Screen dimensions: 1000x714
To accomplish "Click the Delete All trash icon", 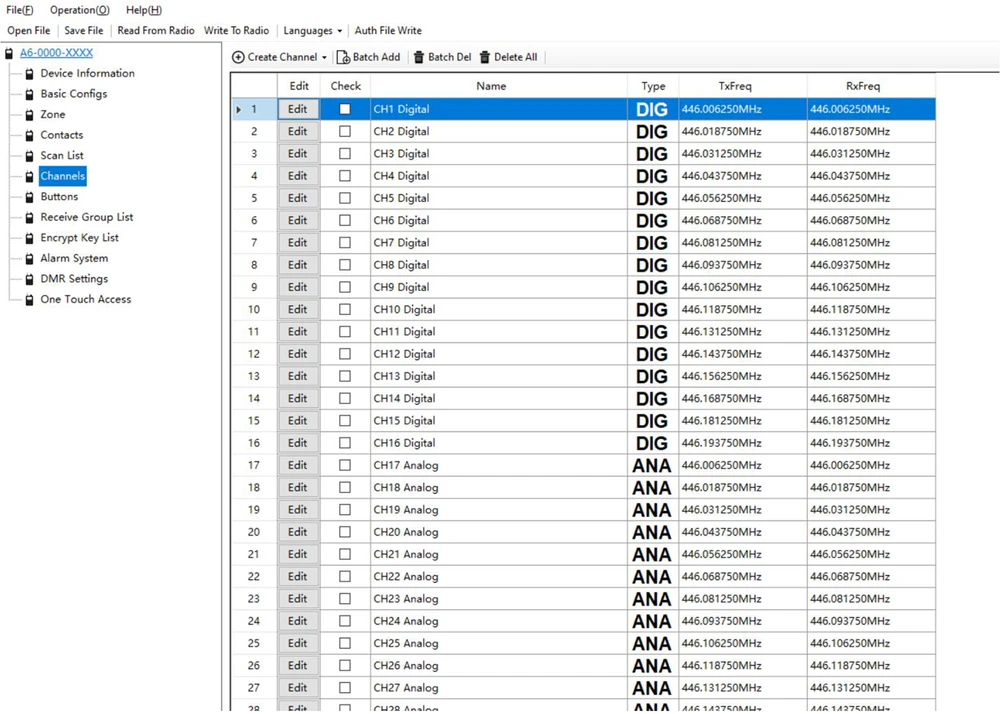I will coord(485,57).
